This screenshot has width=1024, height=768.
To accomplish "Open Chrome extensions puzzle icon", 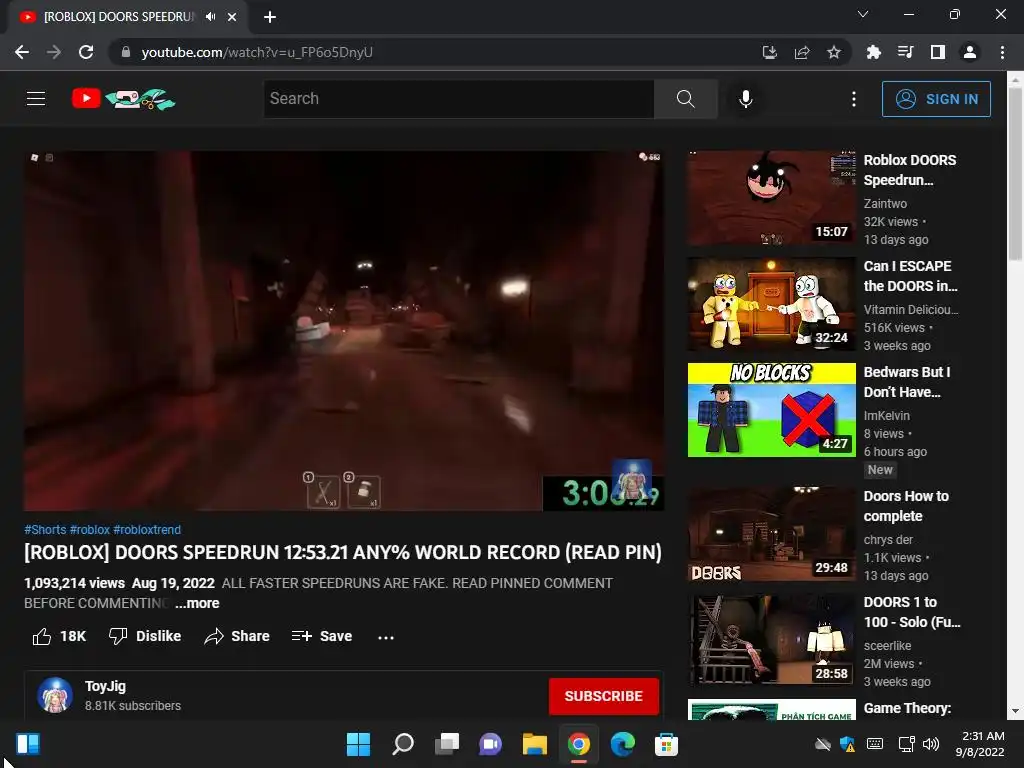I will (873, 52).
